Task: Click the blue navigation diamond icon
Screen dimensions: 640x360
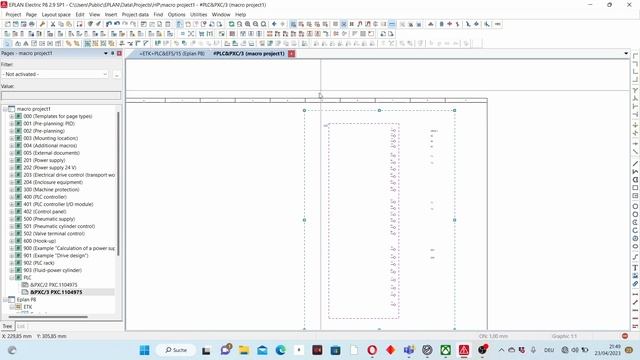Action: (274, 24)
